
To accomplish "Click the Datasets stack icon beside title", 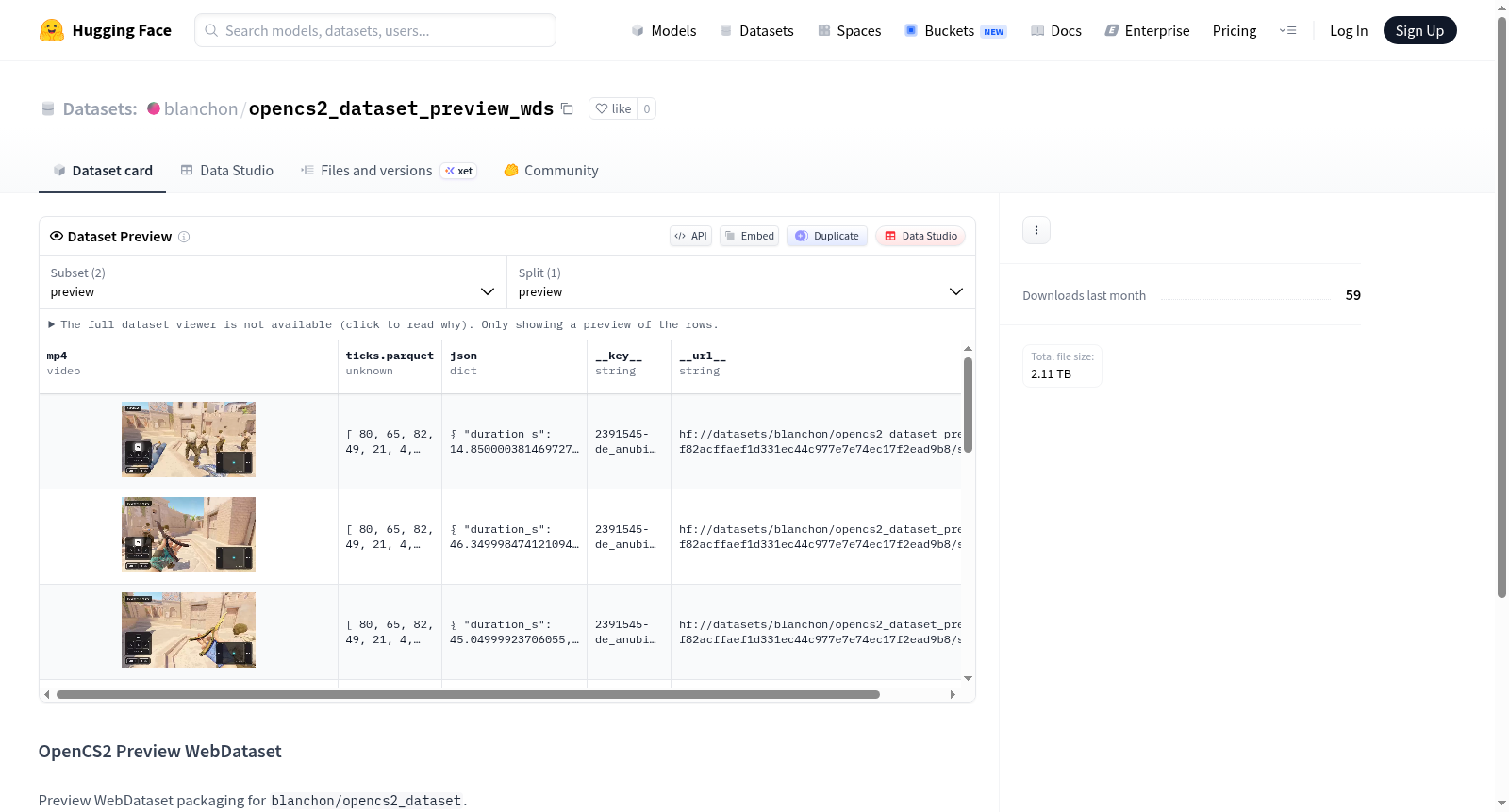I will [48, 109].
